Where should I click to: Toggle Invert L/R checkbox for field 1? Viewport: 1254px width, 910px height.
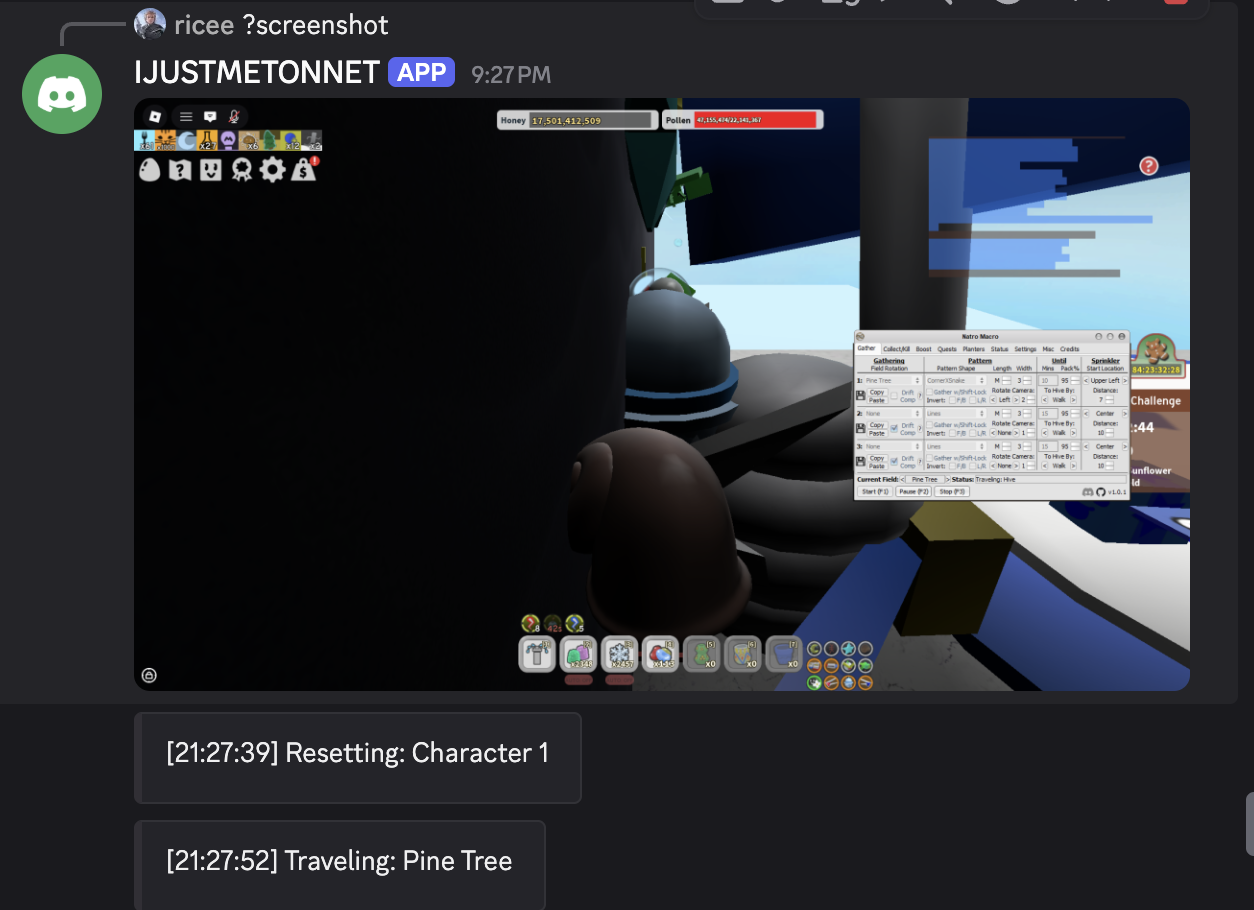point(972,400)
